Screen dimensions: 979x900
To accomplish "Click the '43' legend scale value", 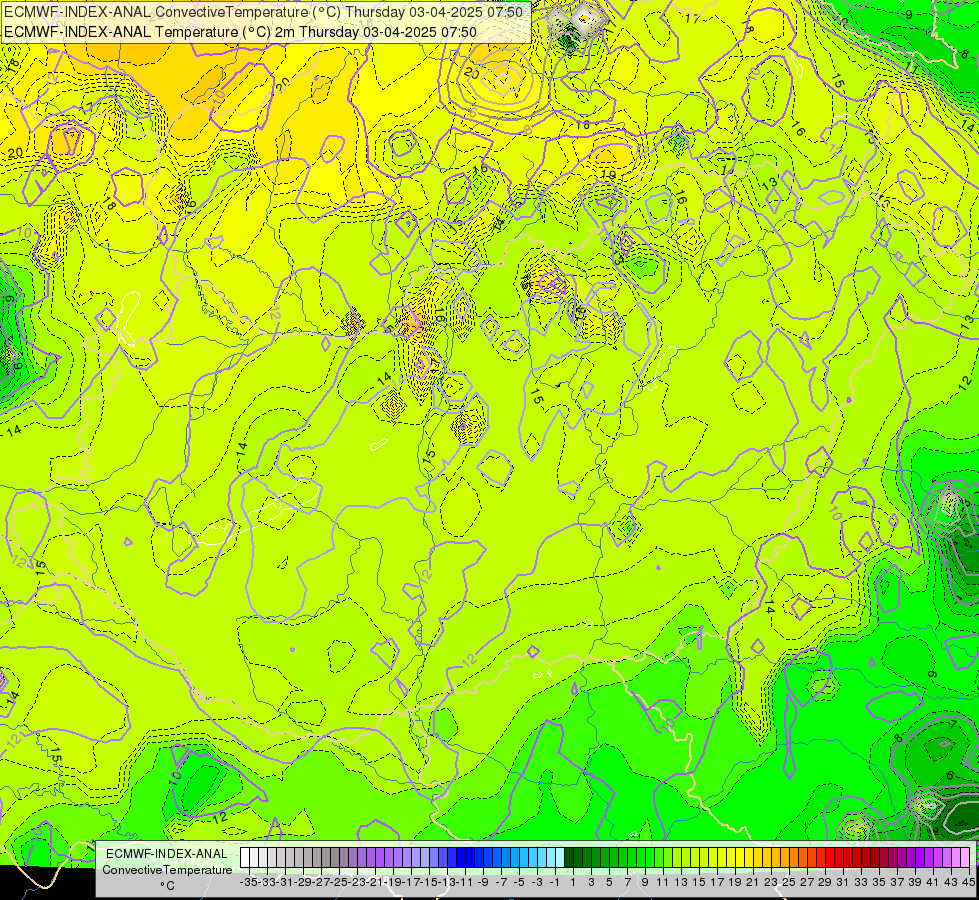I will click(x=951, y=882).
